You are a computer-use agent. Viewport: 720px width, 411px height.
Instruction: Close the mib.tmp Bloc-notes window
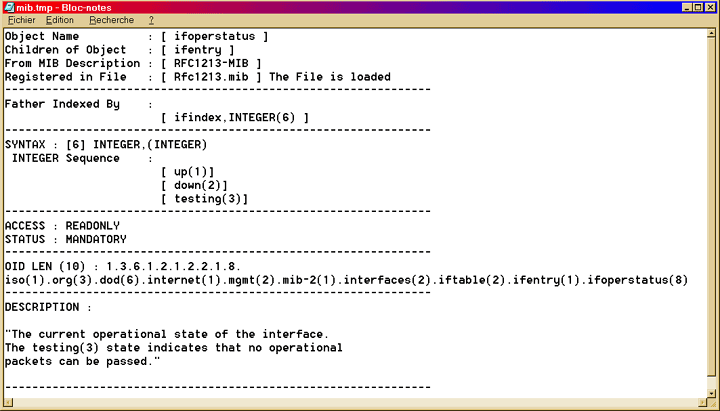(711, 6)
